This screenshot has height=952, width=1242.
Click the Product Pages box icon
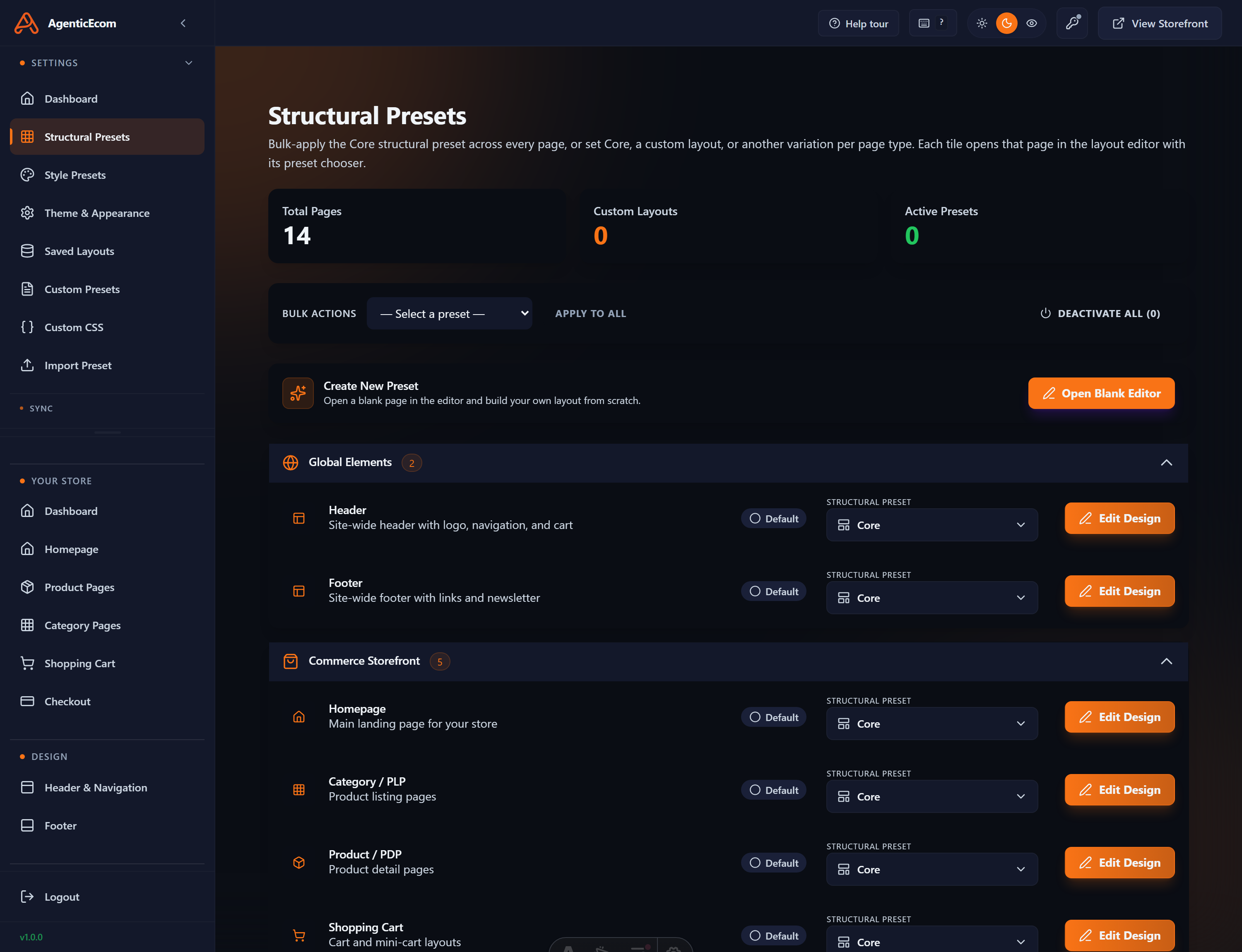click(27, 587)
